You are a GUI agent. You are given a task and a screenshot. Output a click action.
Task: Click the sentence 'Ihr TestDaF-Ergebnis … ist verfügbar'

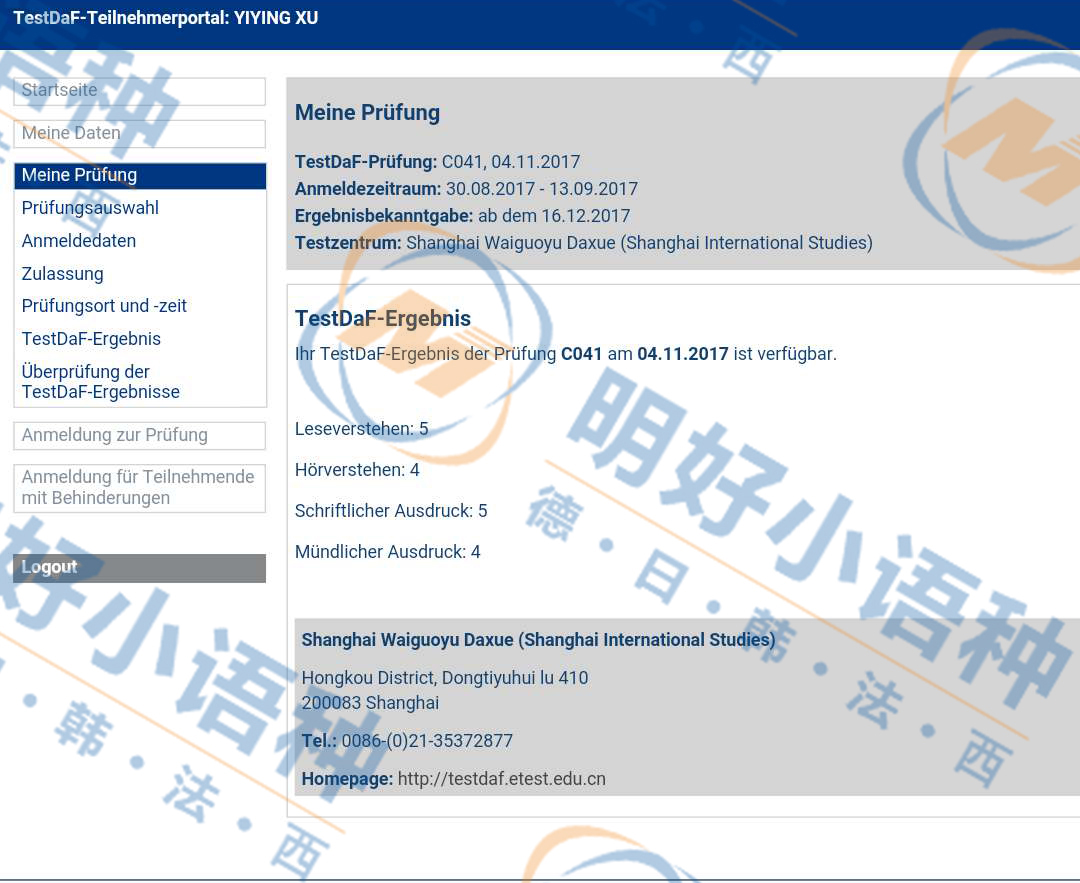pos(565,354)
